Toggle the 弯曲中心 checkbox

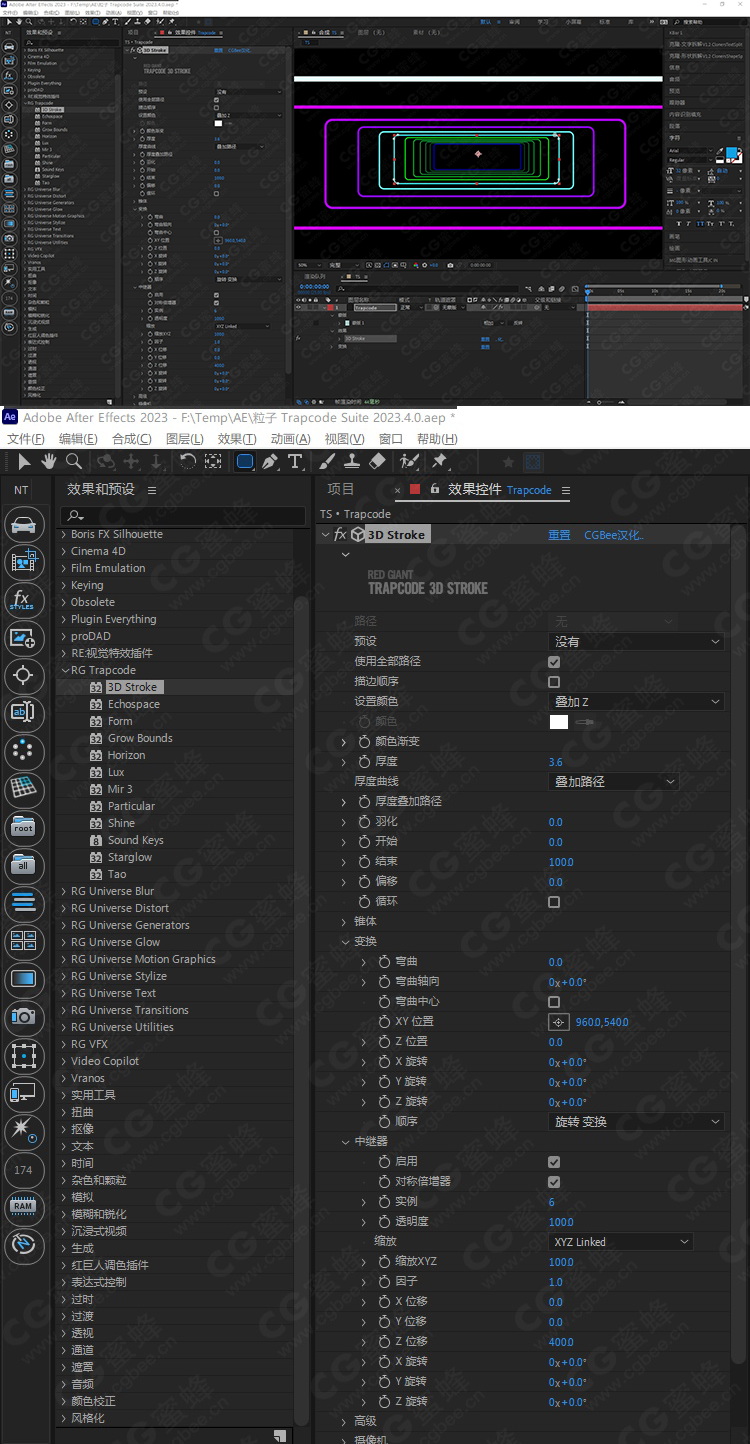(554, 1002)
